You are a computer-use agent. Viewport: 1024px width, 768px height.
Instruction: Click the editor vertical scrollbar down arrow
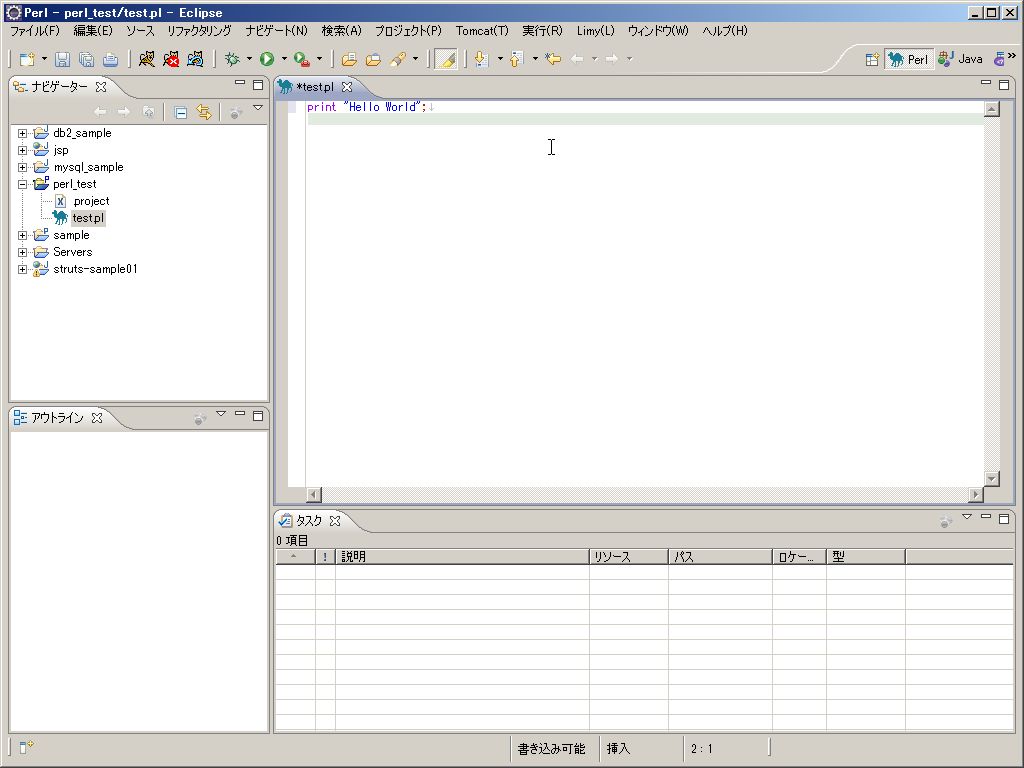991,479
